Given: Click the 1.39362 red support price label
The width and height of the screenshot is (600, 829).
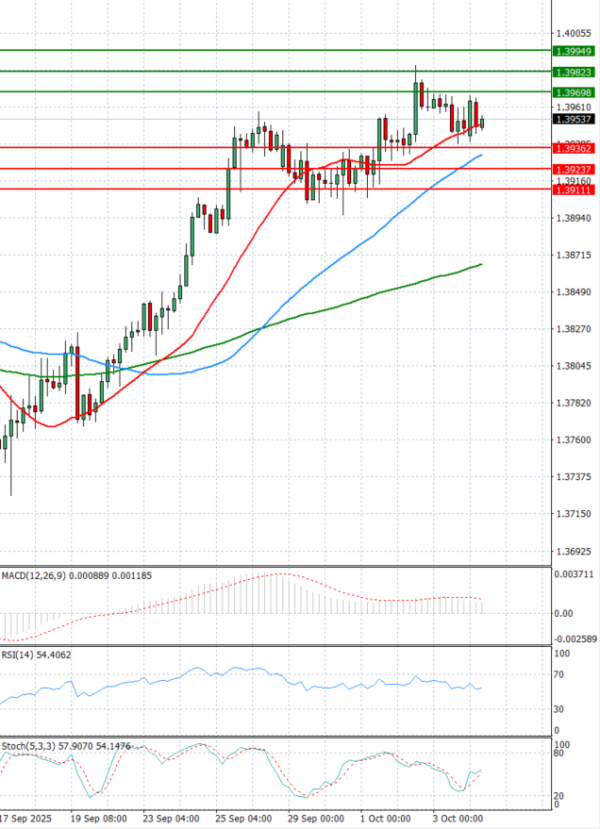Looking at the screenshot, I should coord(574,148).
